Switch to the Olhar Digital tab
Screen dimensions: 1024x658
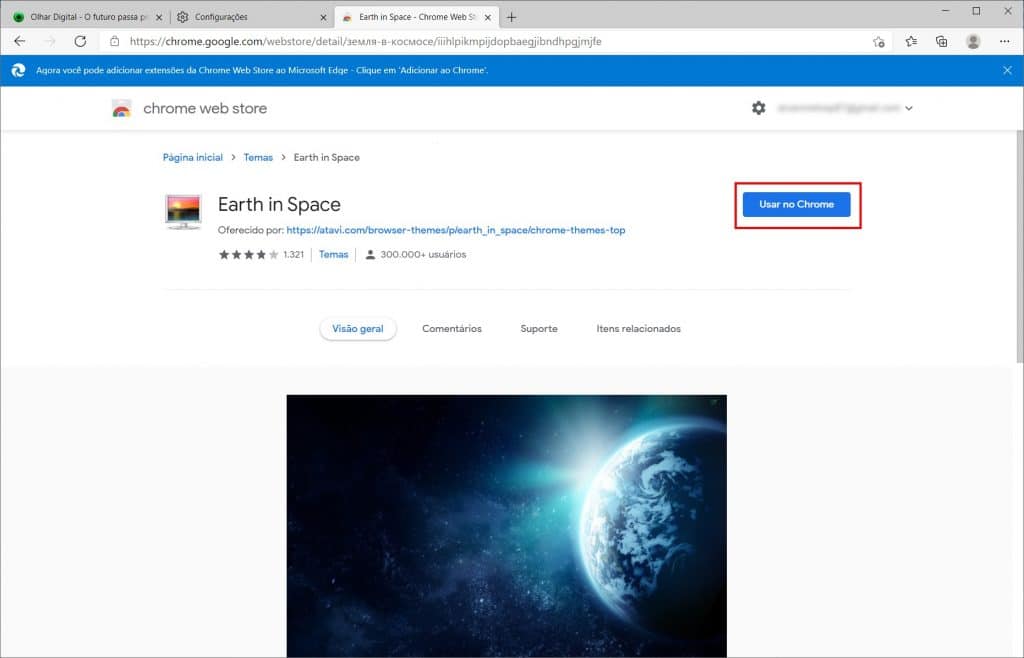point(86,17)
